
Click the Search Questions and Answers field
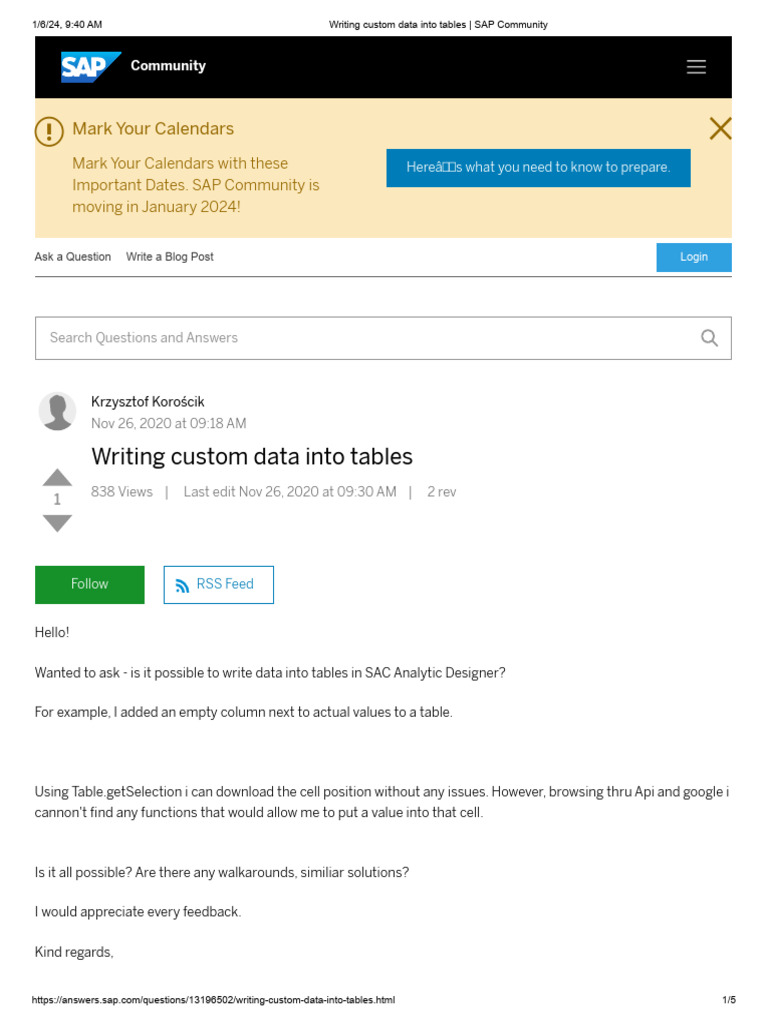[x=360, y=338]
